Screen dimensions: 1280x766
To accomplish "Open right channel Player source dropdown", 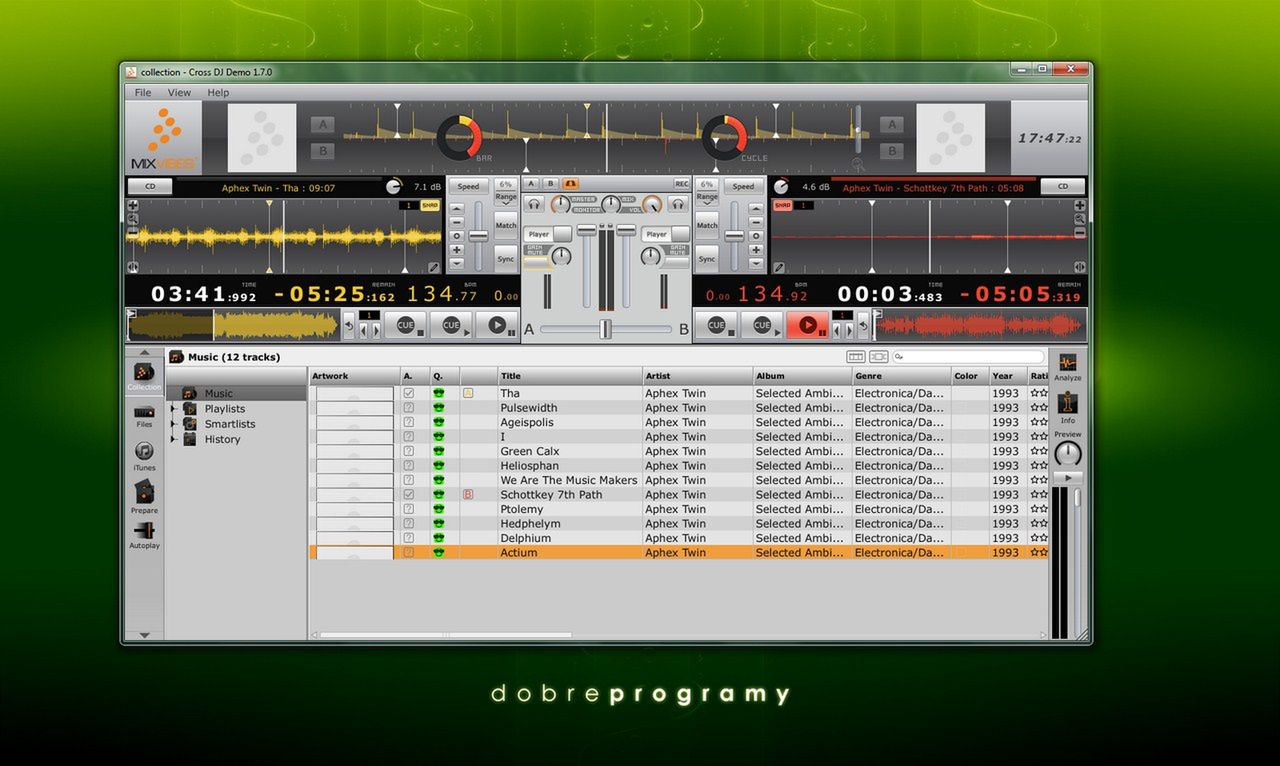I will (x=665, y=234).
